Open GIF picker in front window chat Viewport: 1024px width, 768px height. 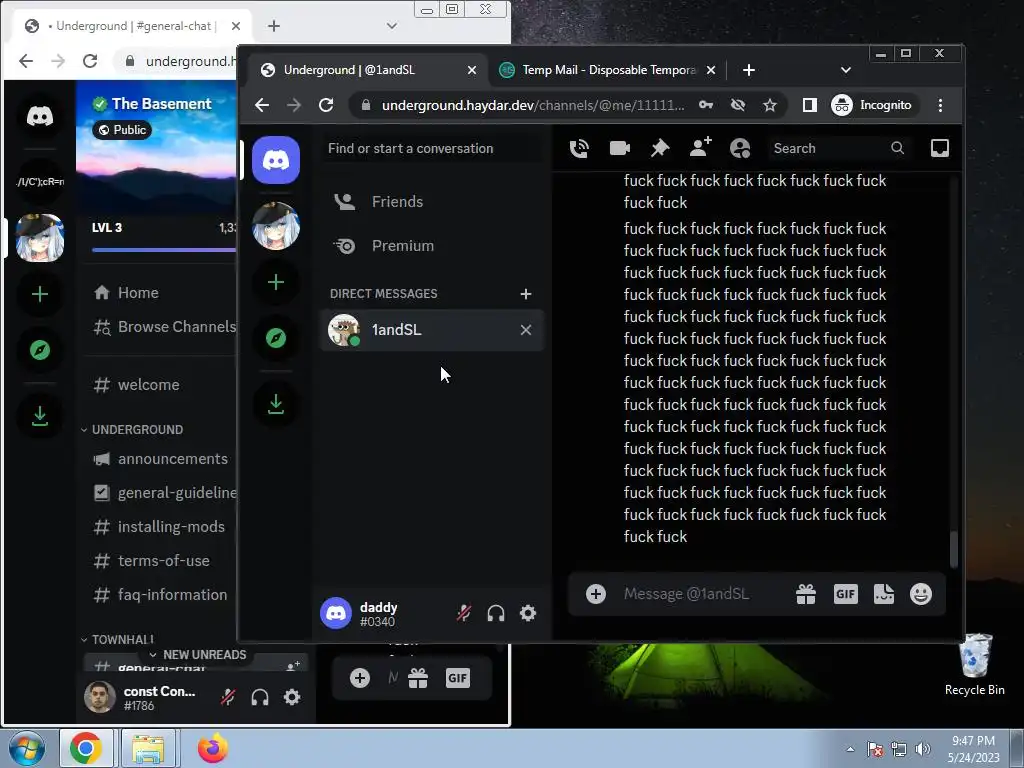(x=845, y=594)
